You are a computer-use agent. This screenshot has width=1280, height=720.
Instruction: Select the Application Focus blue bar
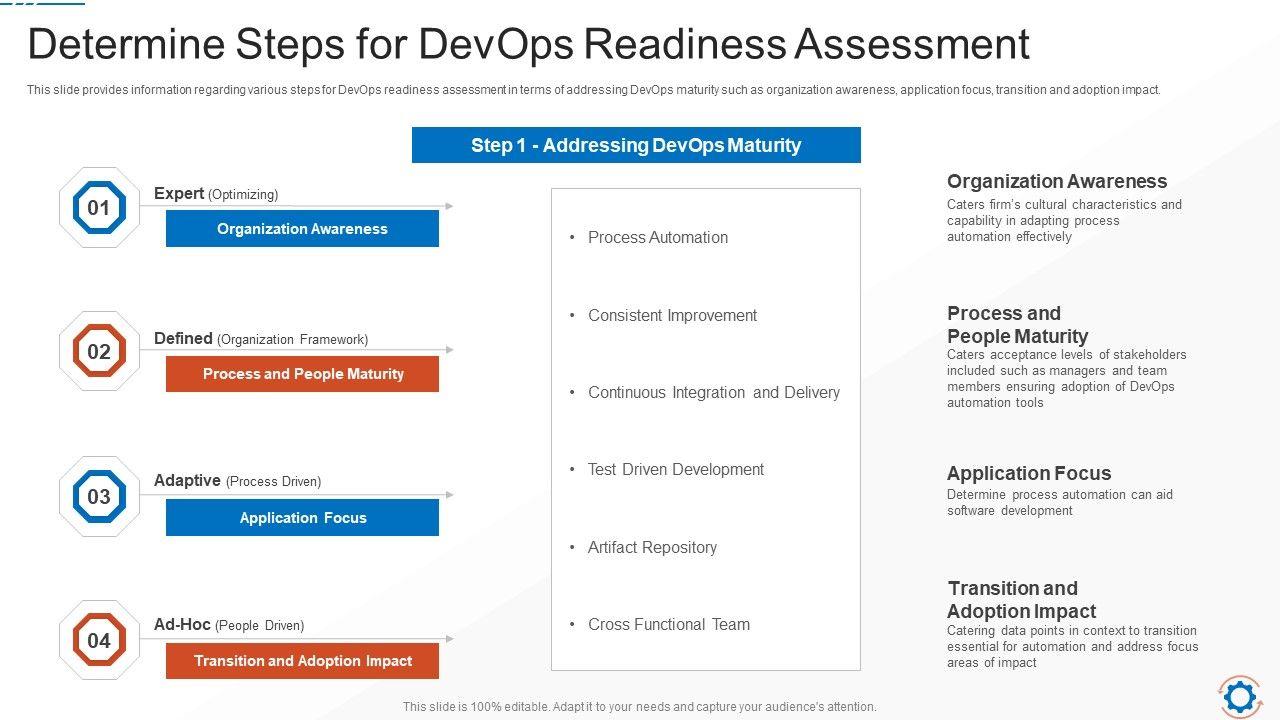[302, 518]
